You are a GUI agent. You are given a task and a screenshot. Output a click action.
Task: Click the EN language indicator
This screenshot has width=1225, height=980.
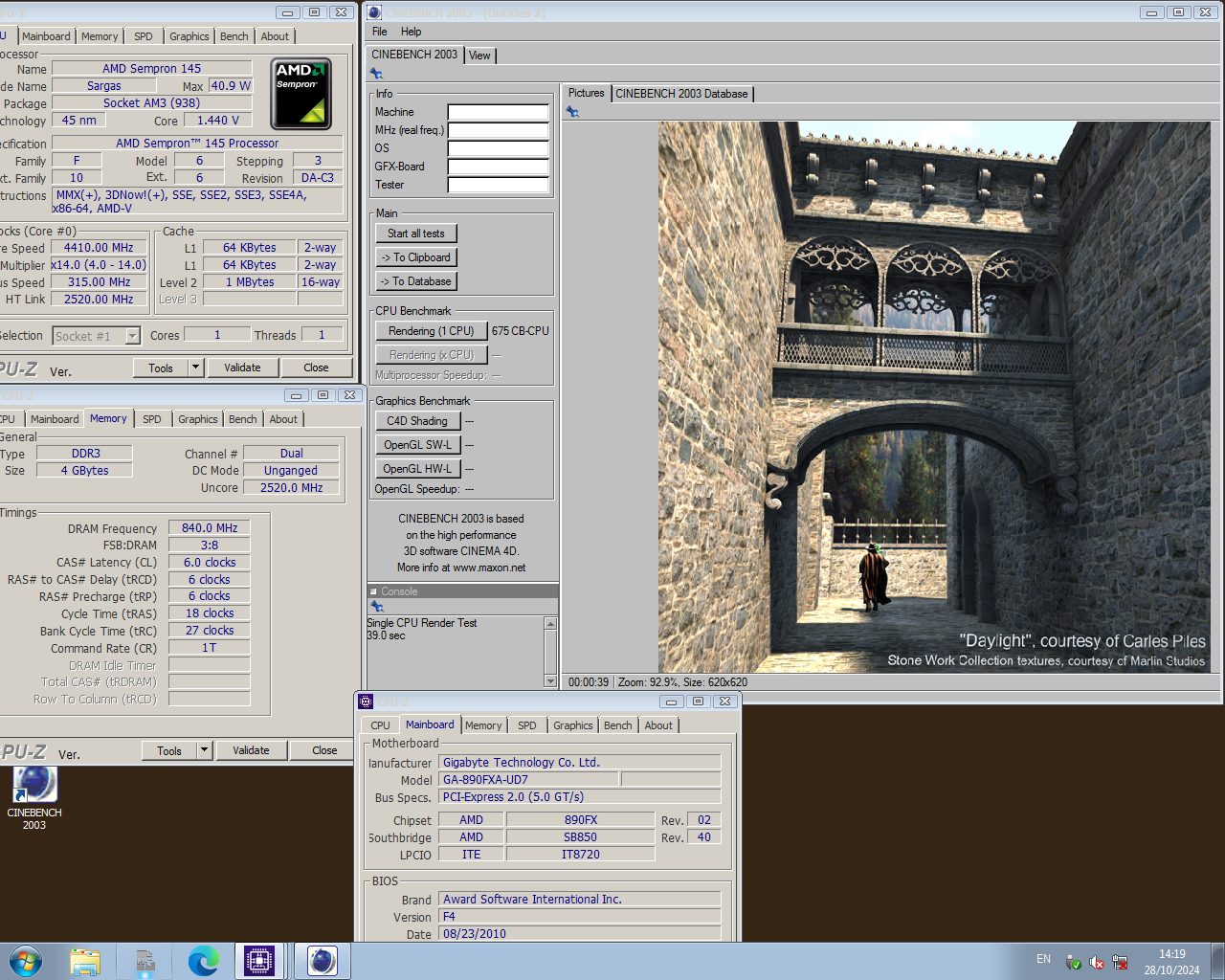1043,959
